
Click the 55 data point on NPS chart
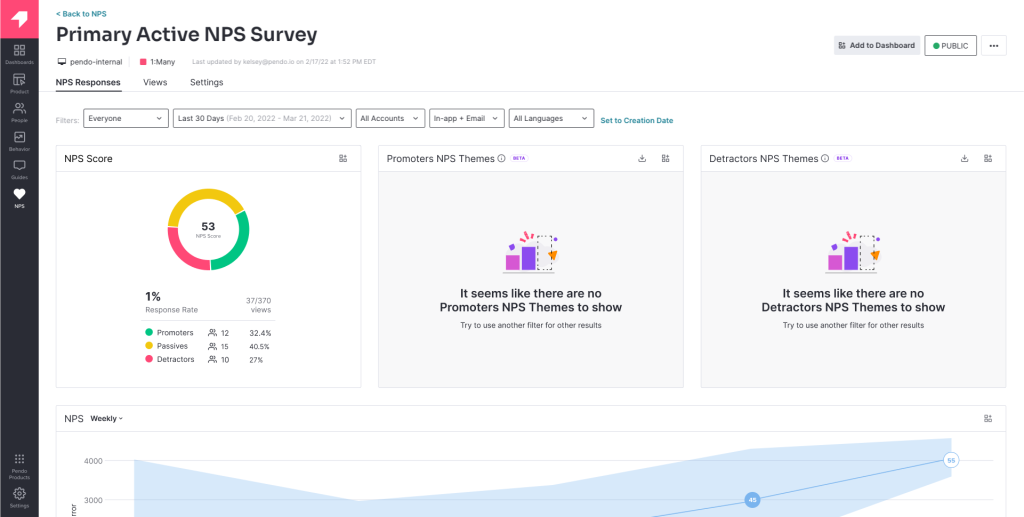[x=951, y=460]
